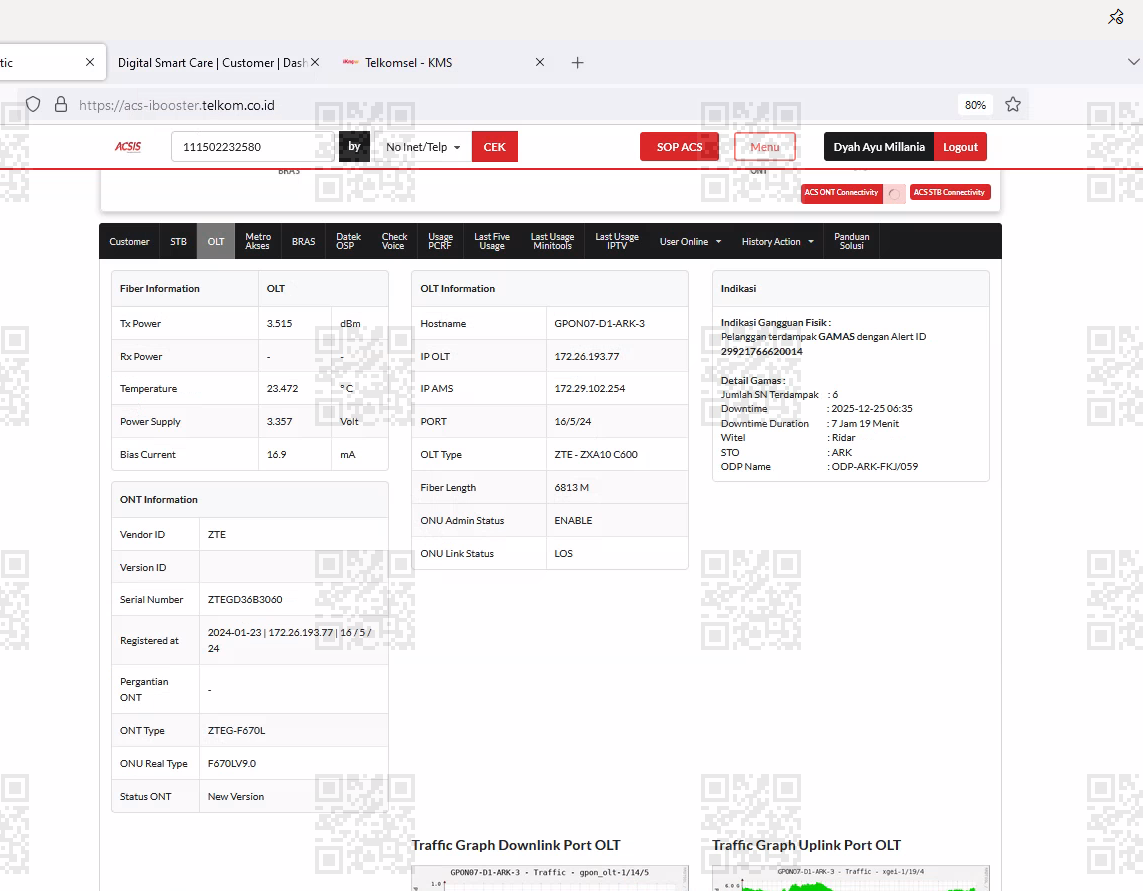The width and height of the screenshot is (1143, 891).
Task: Click the loading spinner between connectivity buttons
Action: (x=894, y=193)
